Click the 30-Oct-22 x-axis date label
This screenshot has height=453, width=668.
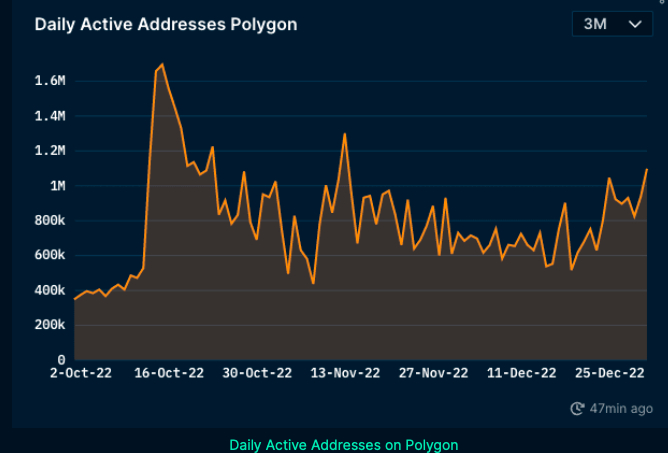coord(257,373)
